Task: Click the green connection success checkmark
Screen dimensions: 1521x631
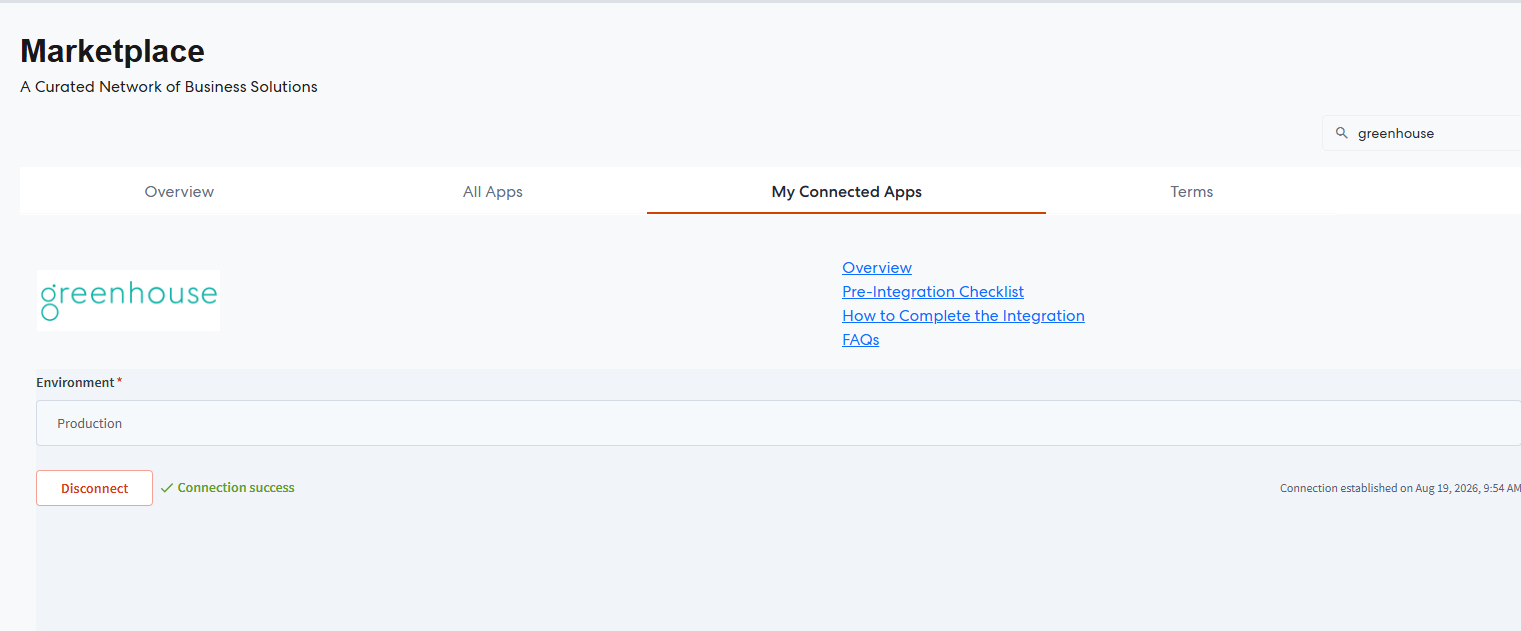Action: 167,488
